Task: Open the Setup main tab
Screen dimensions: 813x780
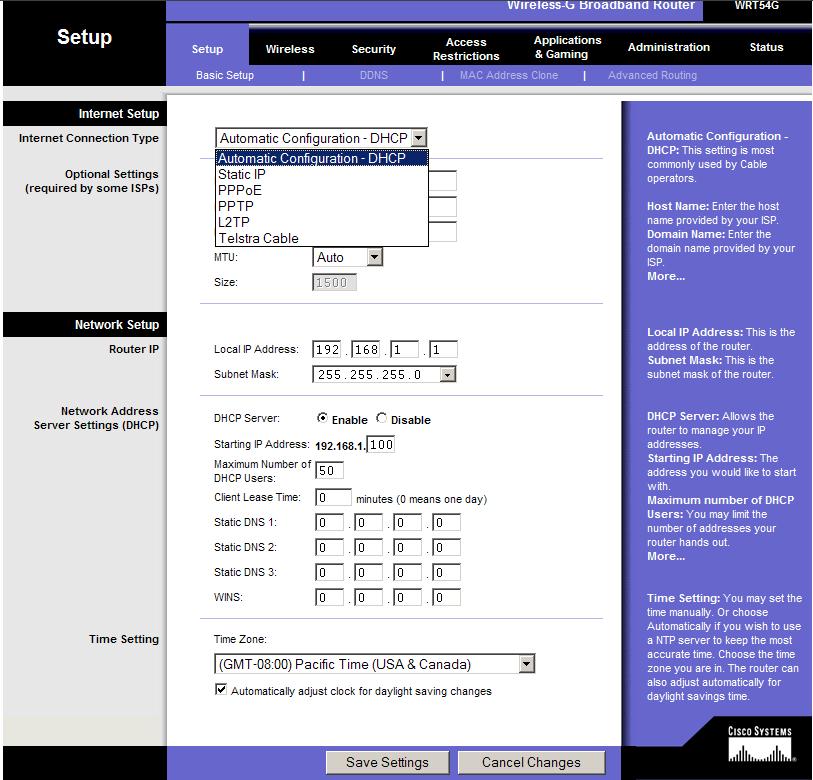Action: pyautogui.click(x=207, y=49)
